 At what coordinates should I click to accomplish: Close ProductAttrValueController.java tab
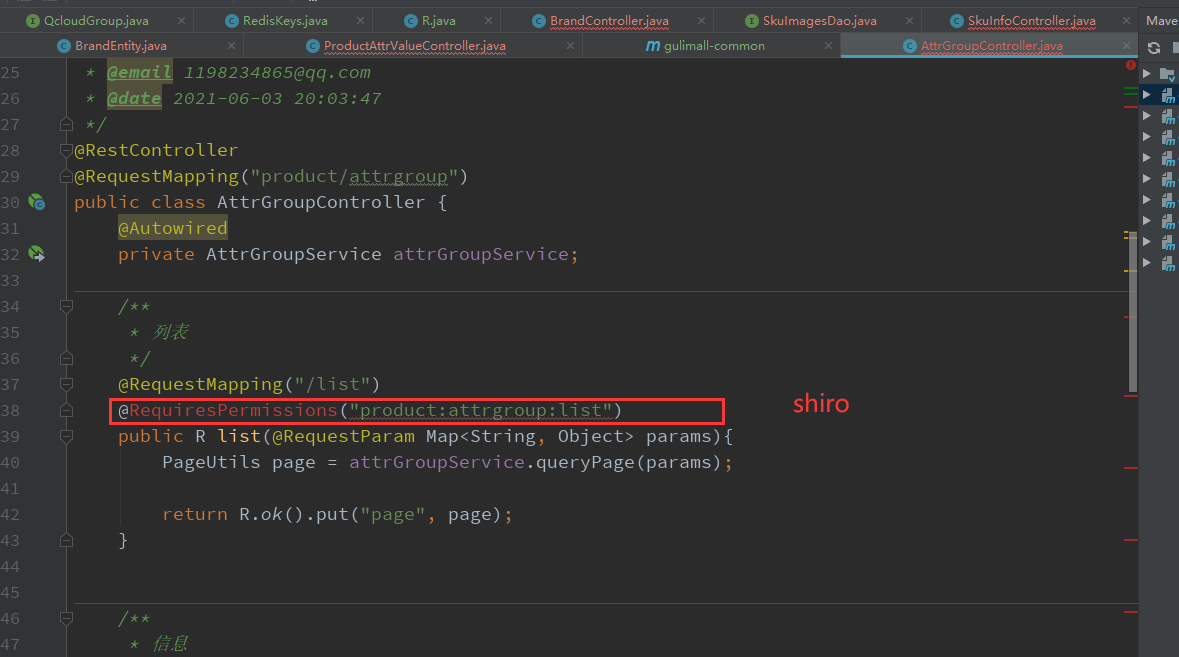click(x=571, y=46)
